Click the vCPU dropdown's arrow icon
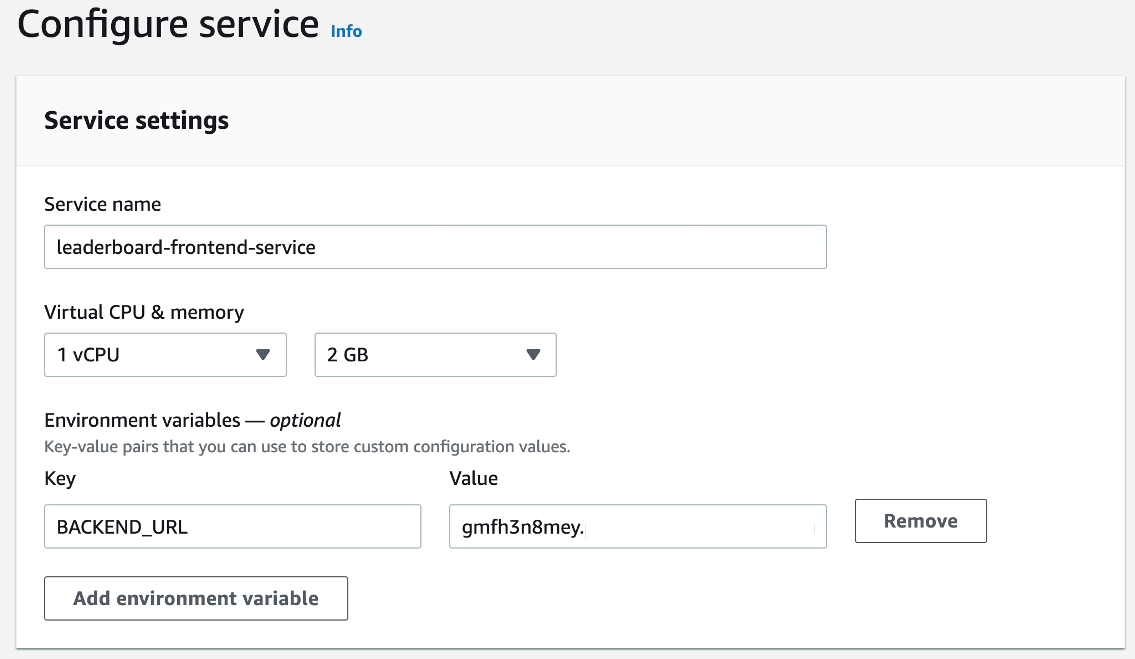The width and height of the screenshot is (1135, 659). coord(264,354)
